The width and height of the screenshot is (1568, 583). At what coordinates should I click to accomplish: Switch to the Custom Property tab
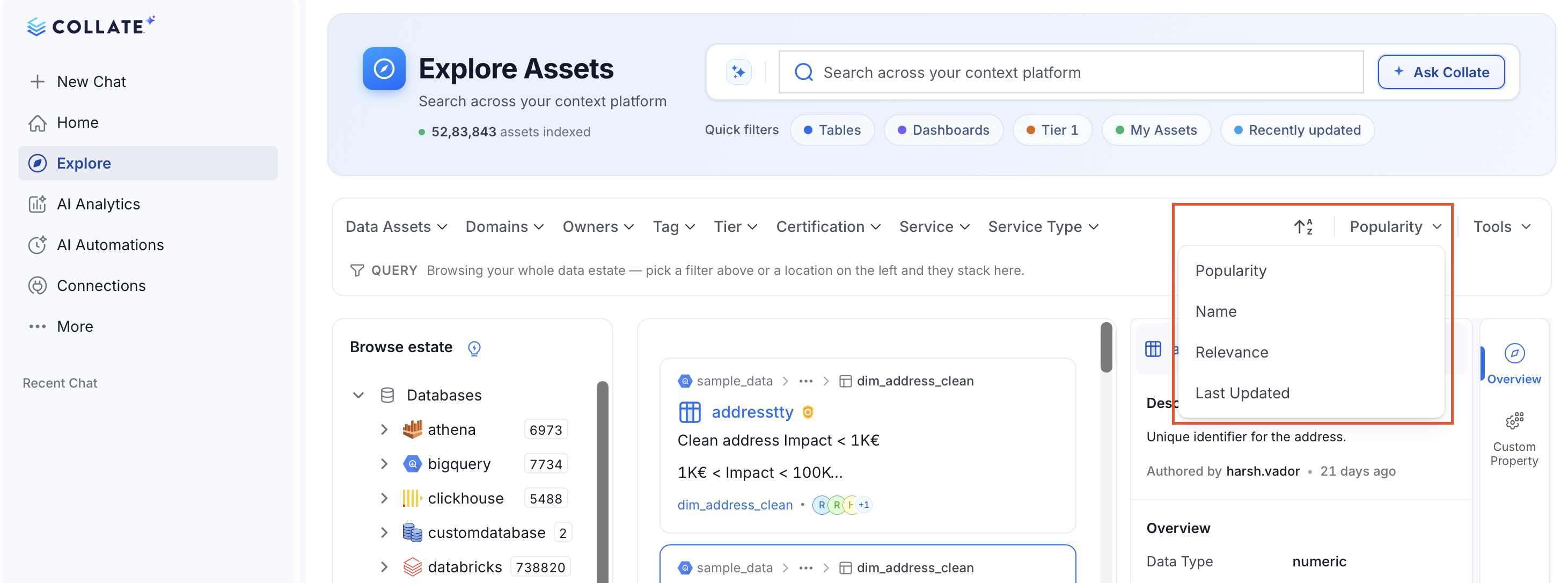tap(1514, 440)
